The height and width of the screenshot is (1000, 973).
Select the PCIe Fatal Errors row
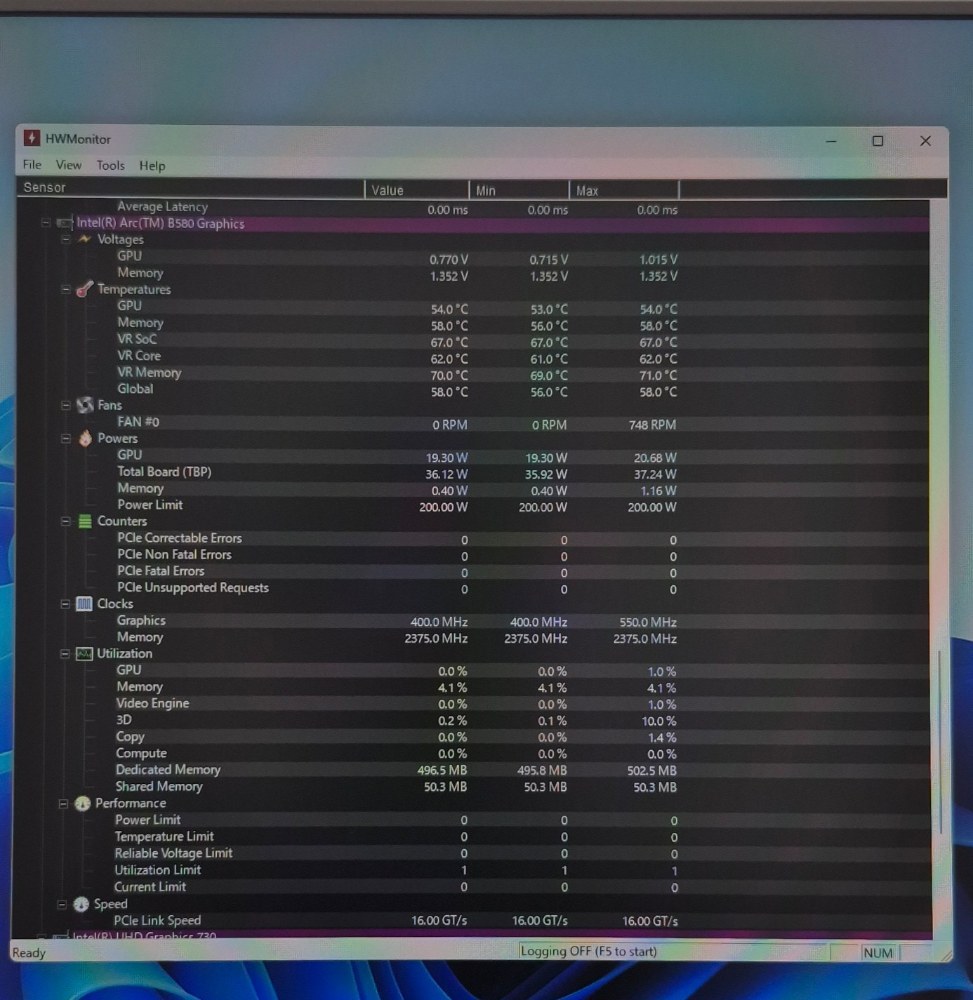[x=473, y=572]
